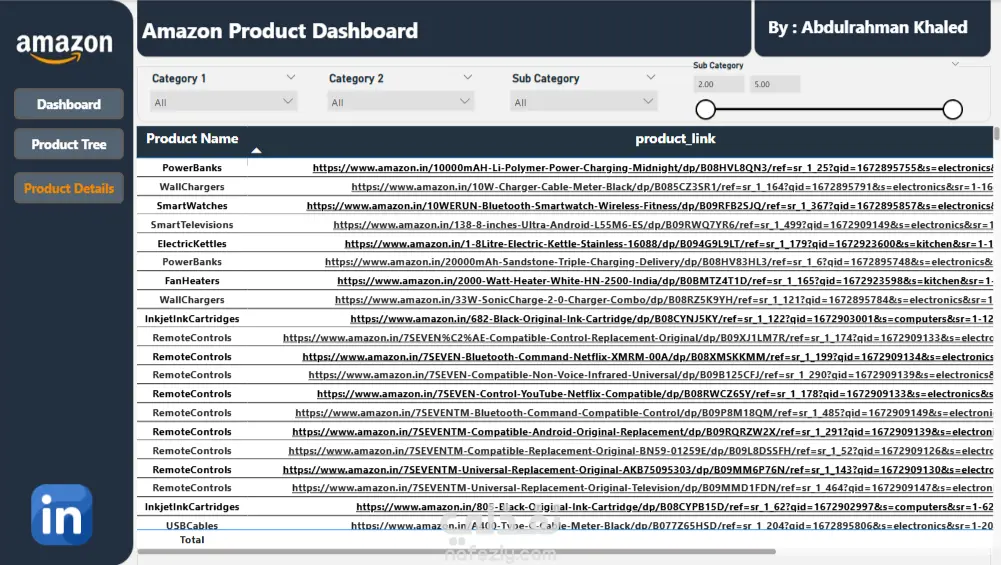The image size is (1001, 565).
Task: Open the 7SEVENTM-Universal-Replacement-Original-Television link
Action: [642, 488]
